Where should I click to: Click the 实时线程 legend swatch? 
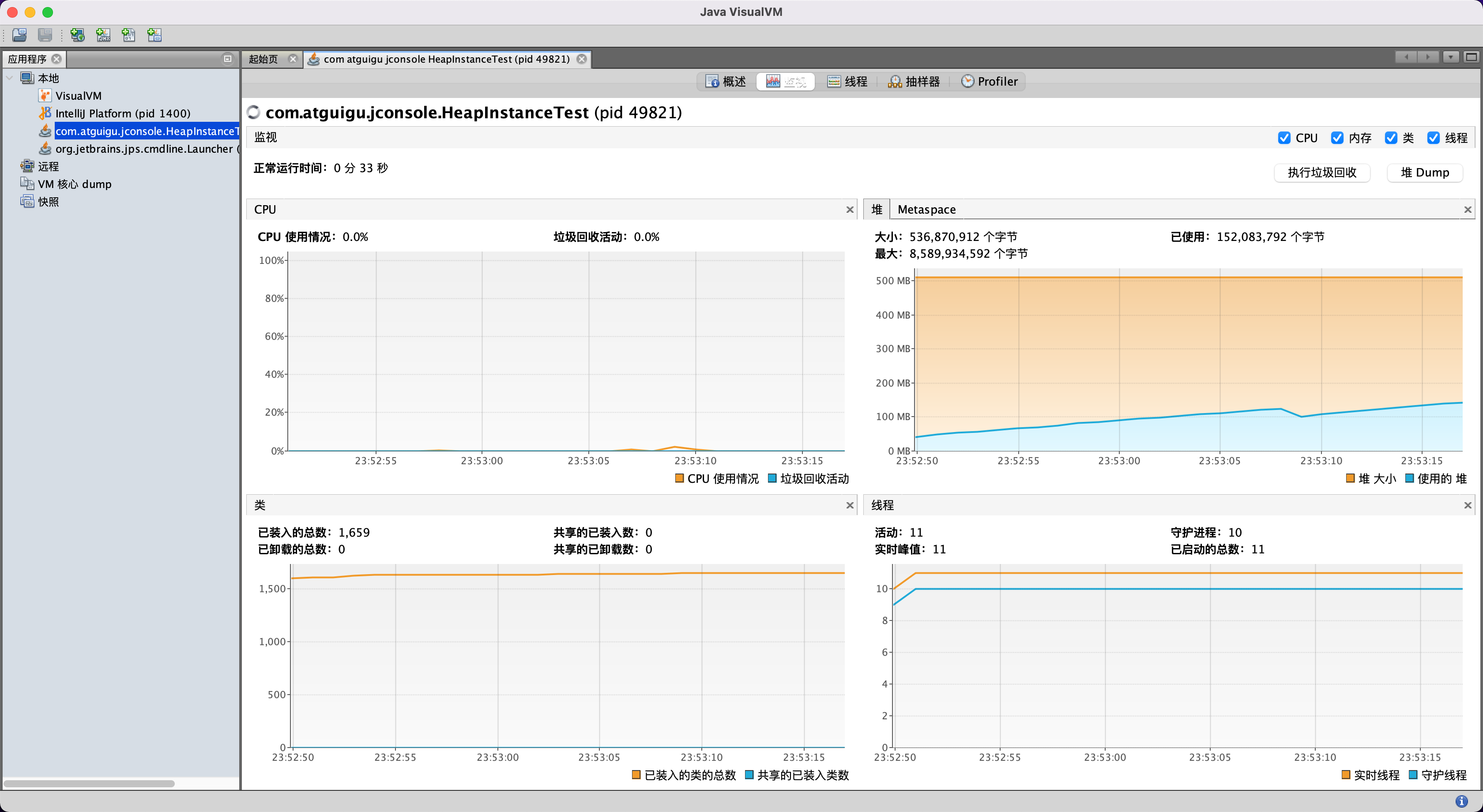pos(1346,774)
